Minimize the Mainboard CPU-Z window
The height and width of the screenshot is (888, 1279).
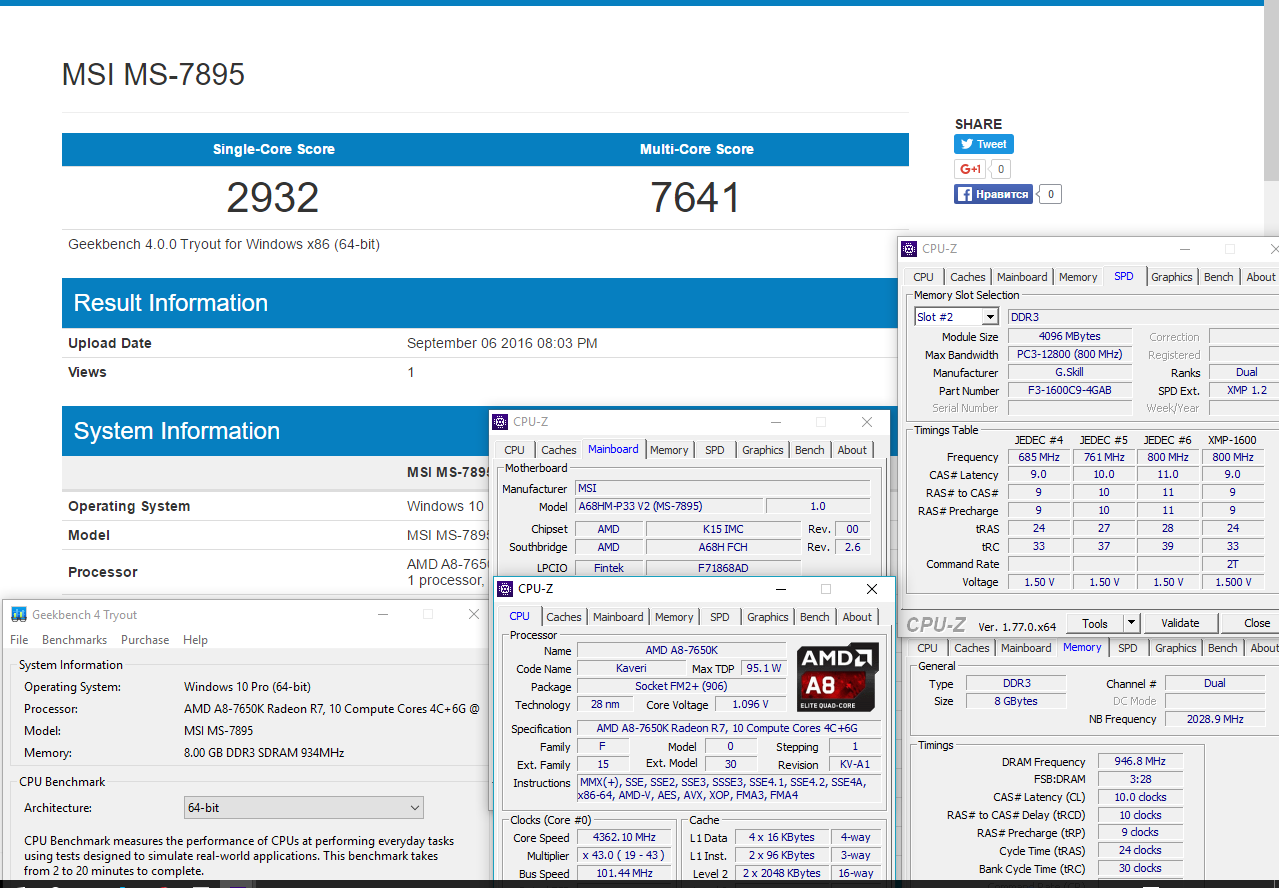[x=775, y=422]
